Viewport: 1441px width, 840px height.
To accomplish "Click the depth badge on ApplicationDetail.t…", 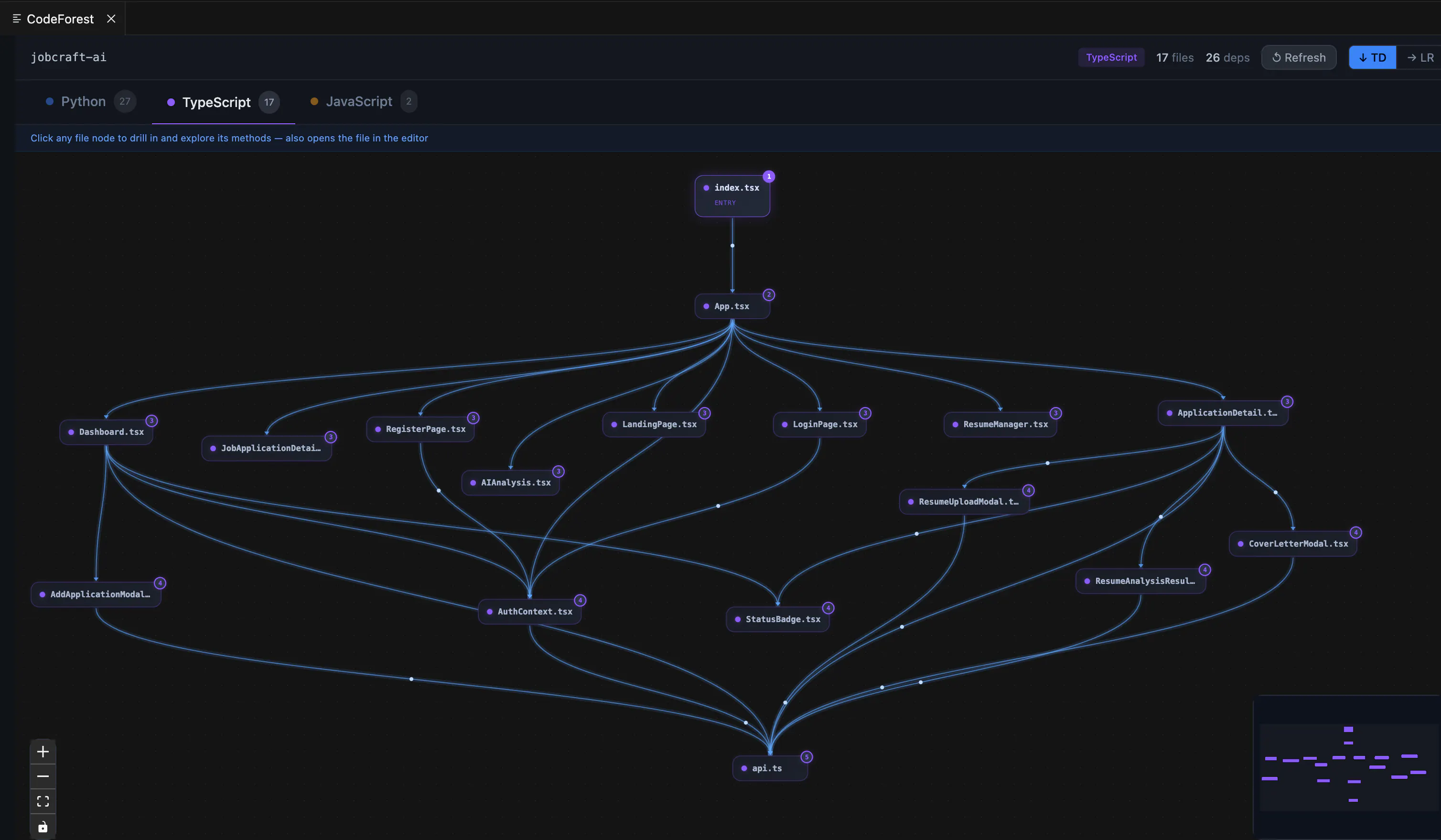I will tap(1287, 401).
